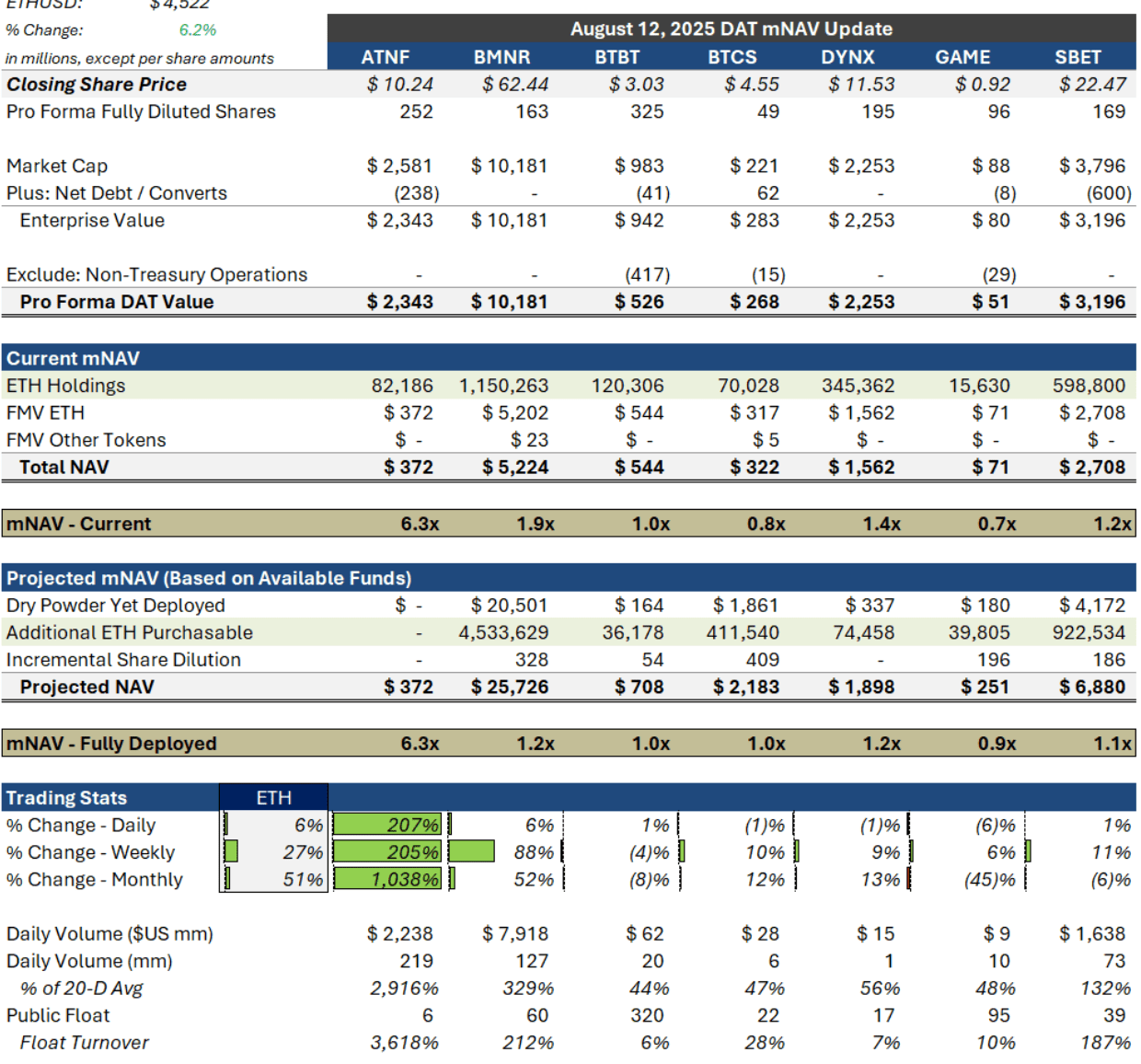This screenshot has width=1141, height=1064.
Task: Click ATNF closing price $ 10.24
Action: [399, 85]
